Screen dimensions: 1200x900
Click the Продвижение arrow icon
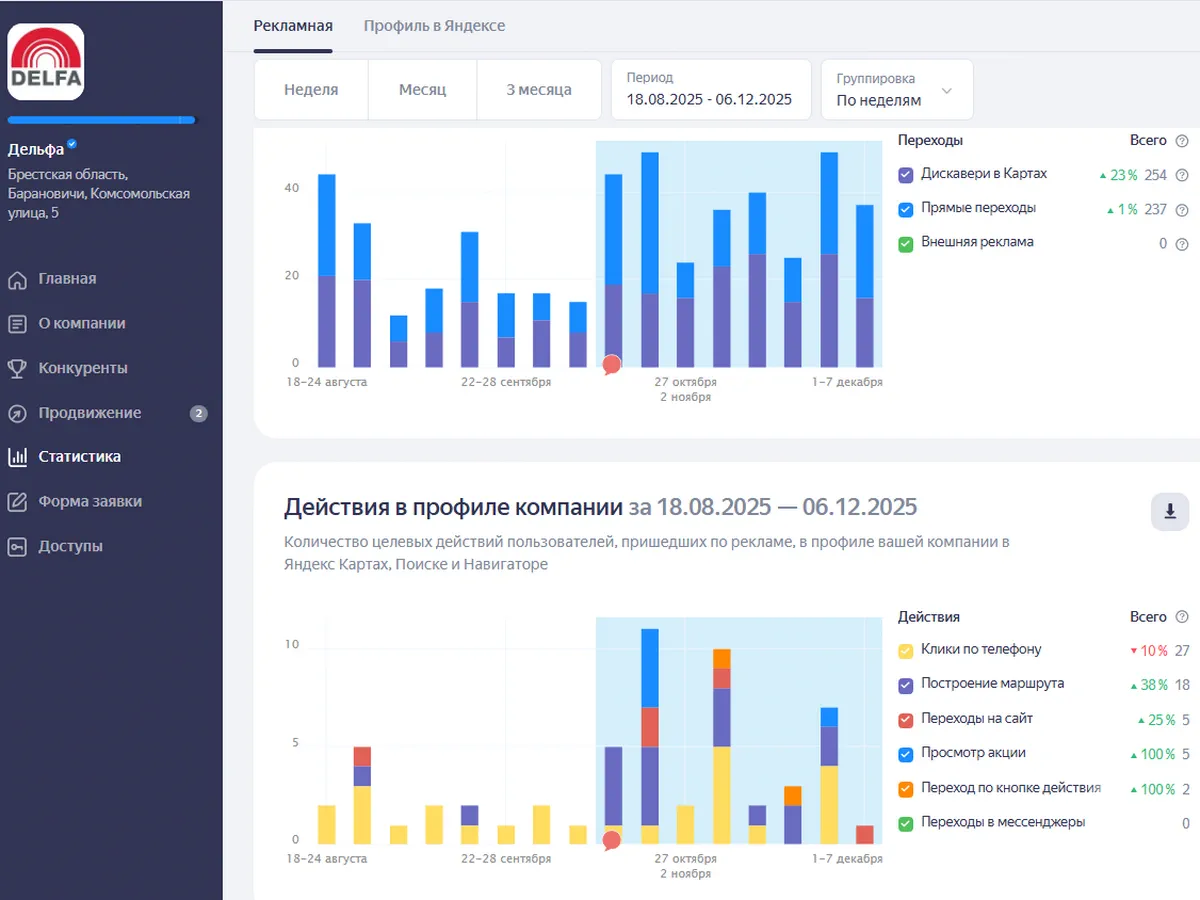click(17, 413)
